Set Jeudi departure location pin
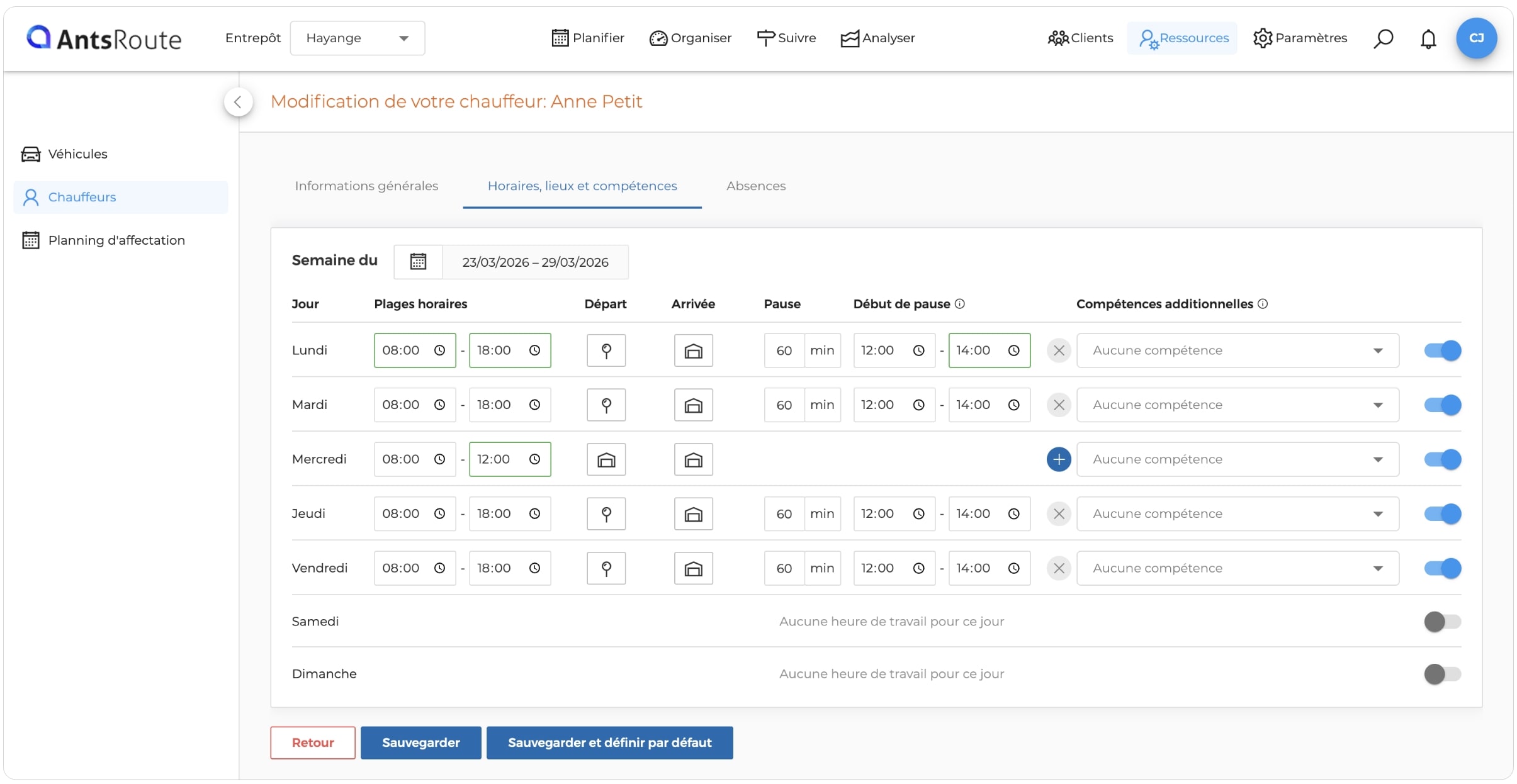The width and height of the screenshot is (1517, 784). click(x=606, y=513)
